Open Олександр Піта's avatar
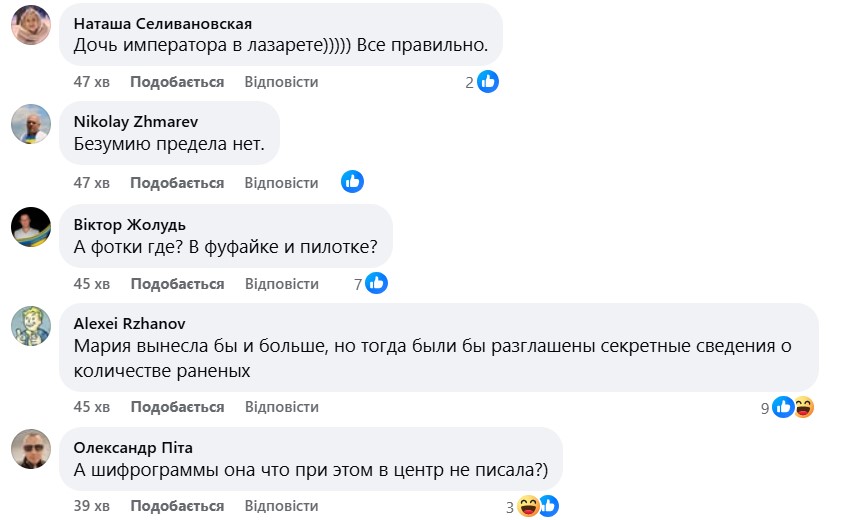Viewport: 862px width, 520px height. pos(31,449)
